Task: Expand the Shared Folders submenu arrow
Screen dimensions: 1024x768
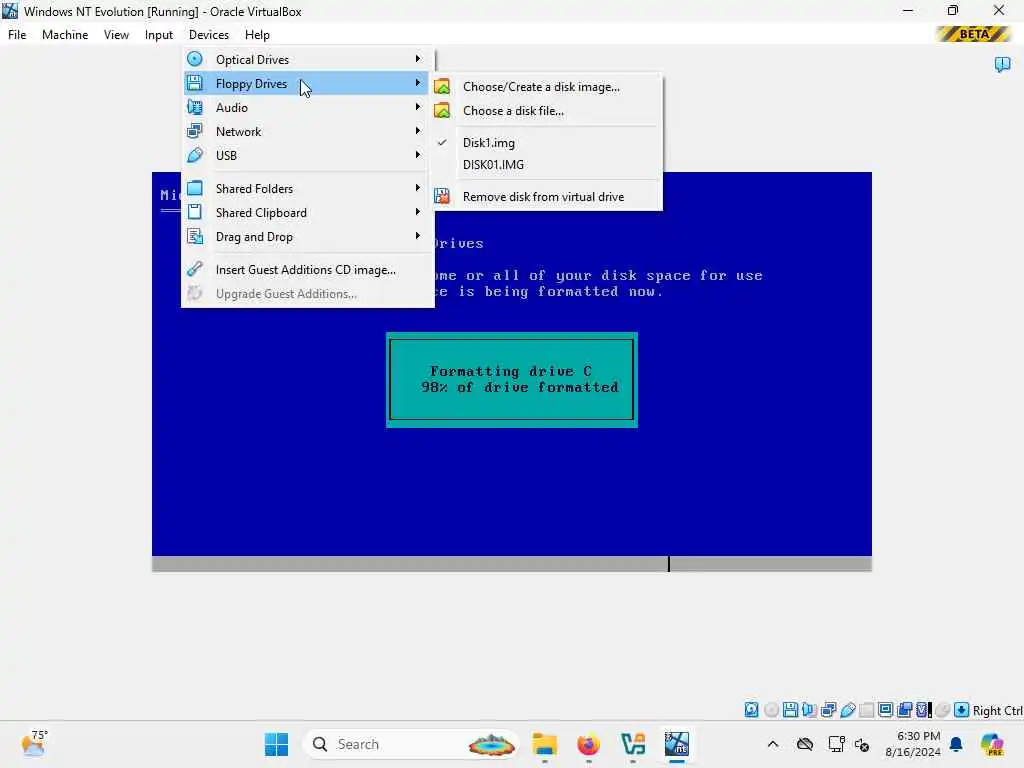Action: coord(418,188)
